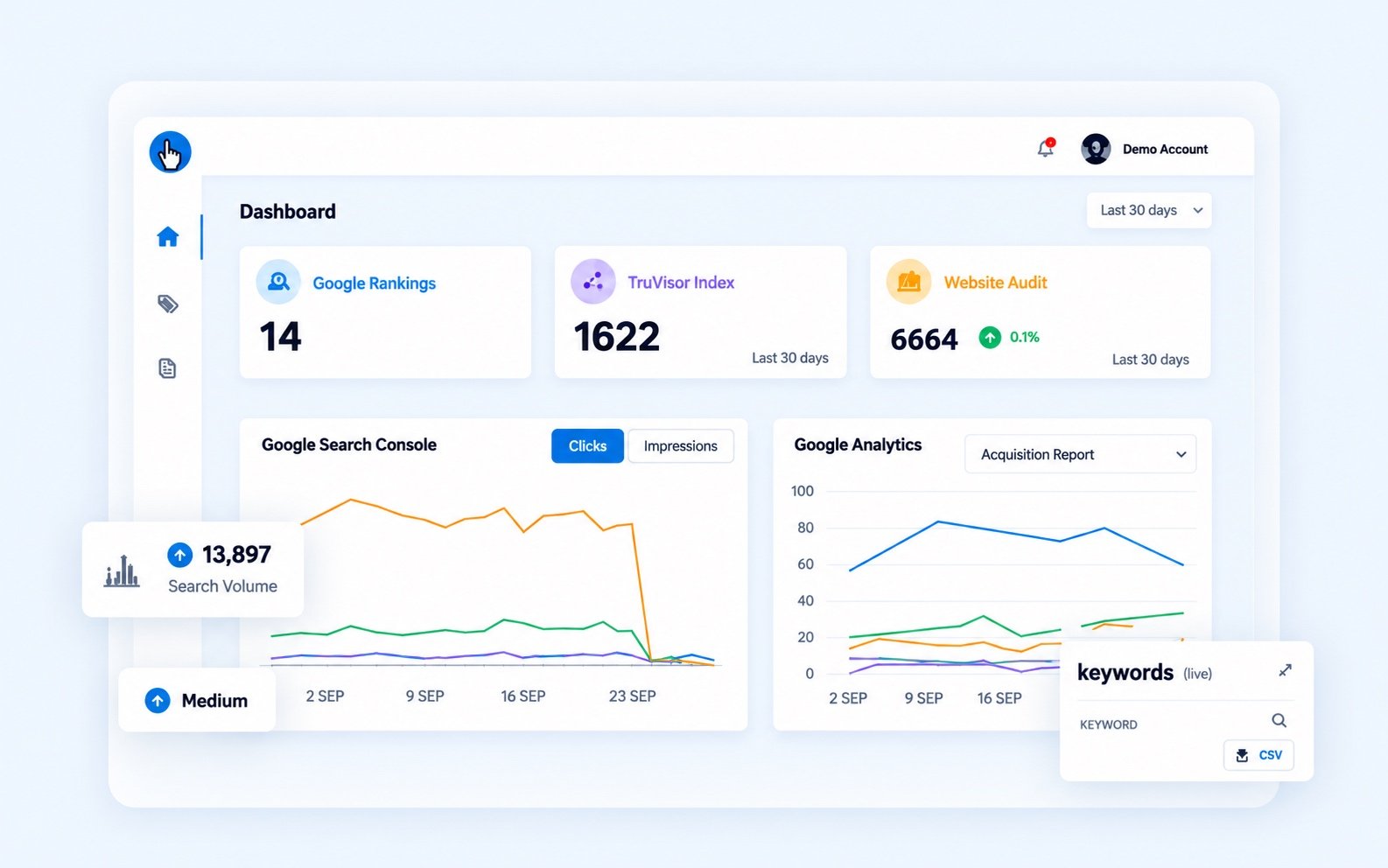
Task: Open the Acquisition Report dropdown
Action: 1080,454
